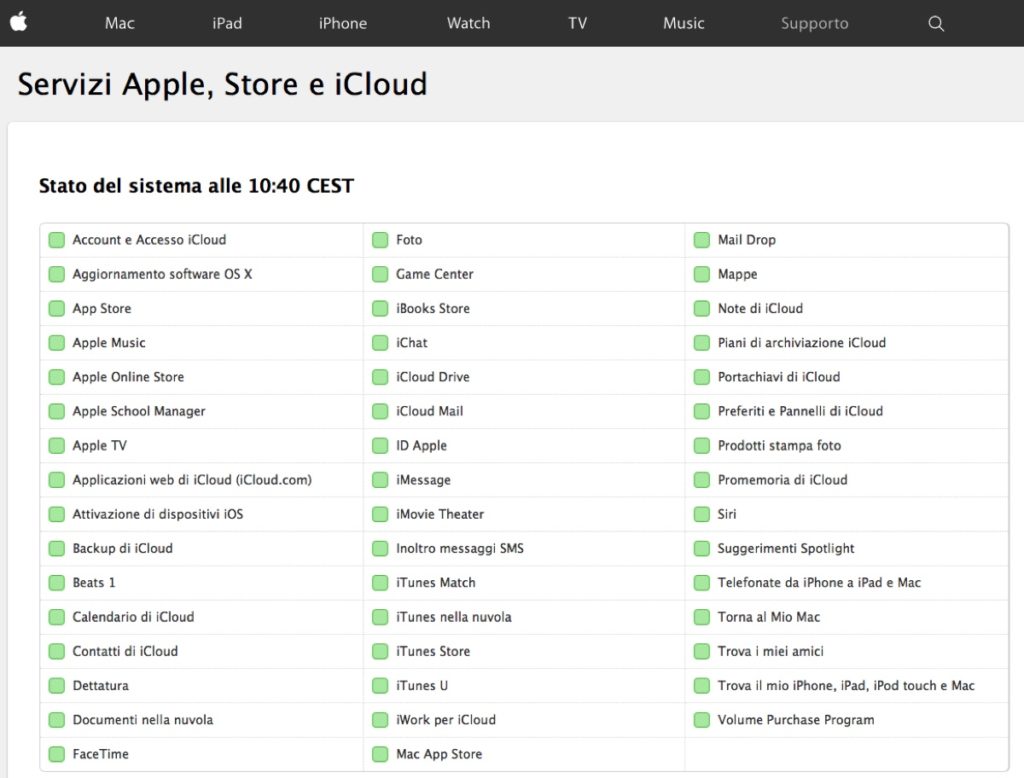The height and width of the screenshot is (778, 1024).
Task: Open the search icon in the navigation bar
Action: point(935,23)
